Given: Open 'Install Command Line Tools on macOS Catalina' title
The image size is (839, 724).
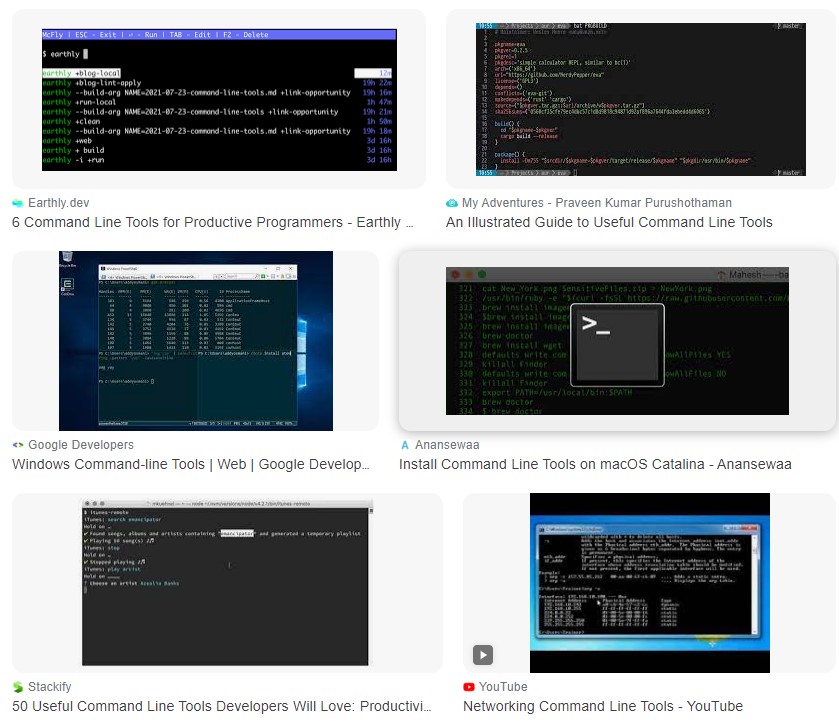Looking at the screenshot, I should point(595,464).
